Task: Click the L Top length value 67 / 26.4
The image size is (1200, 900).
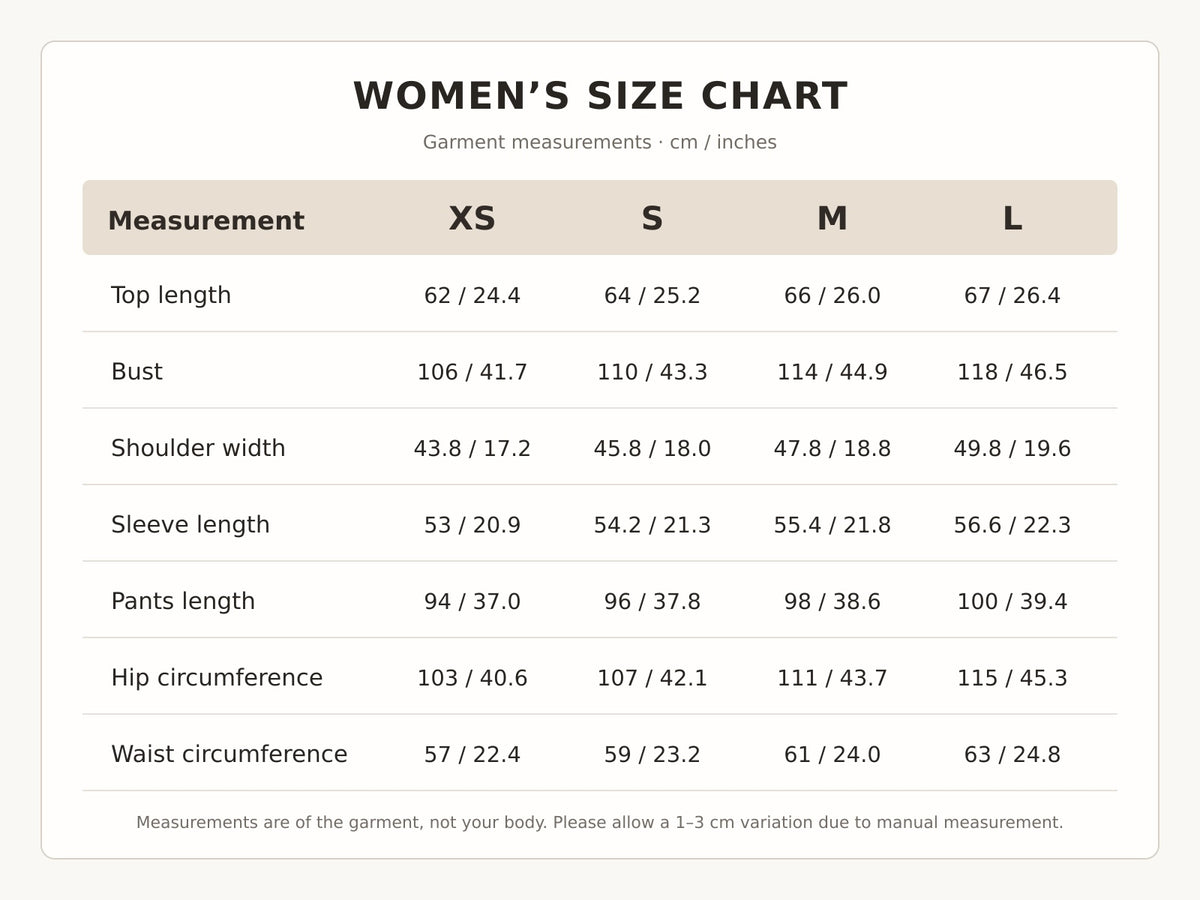Action: point(1012,295)
